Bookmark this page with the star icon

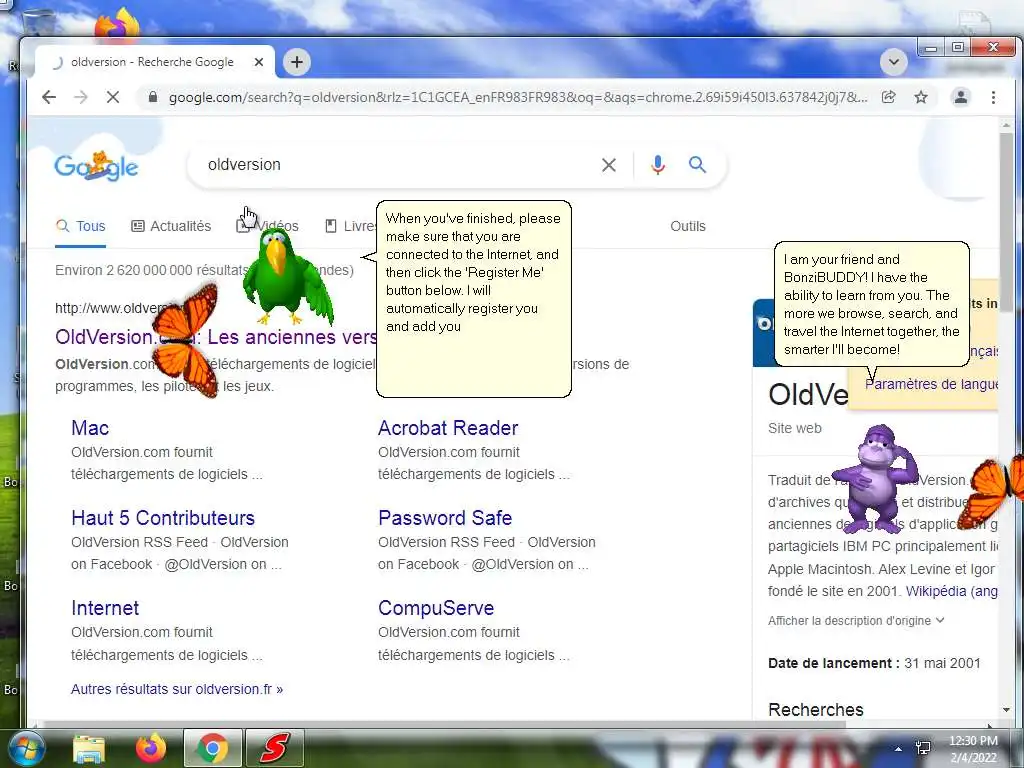click(921, 97)
